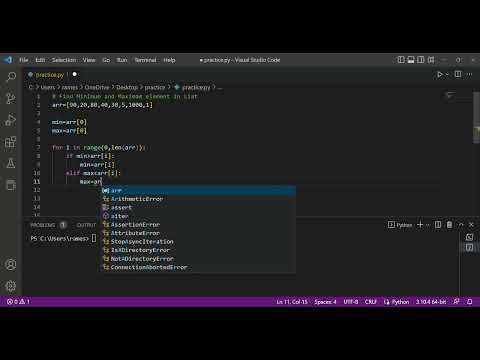This screenshot has width=480, height=360.
Task: Choose ConnectionAbortedError suggestion
Action: click(198, 267)
